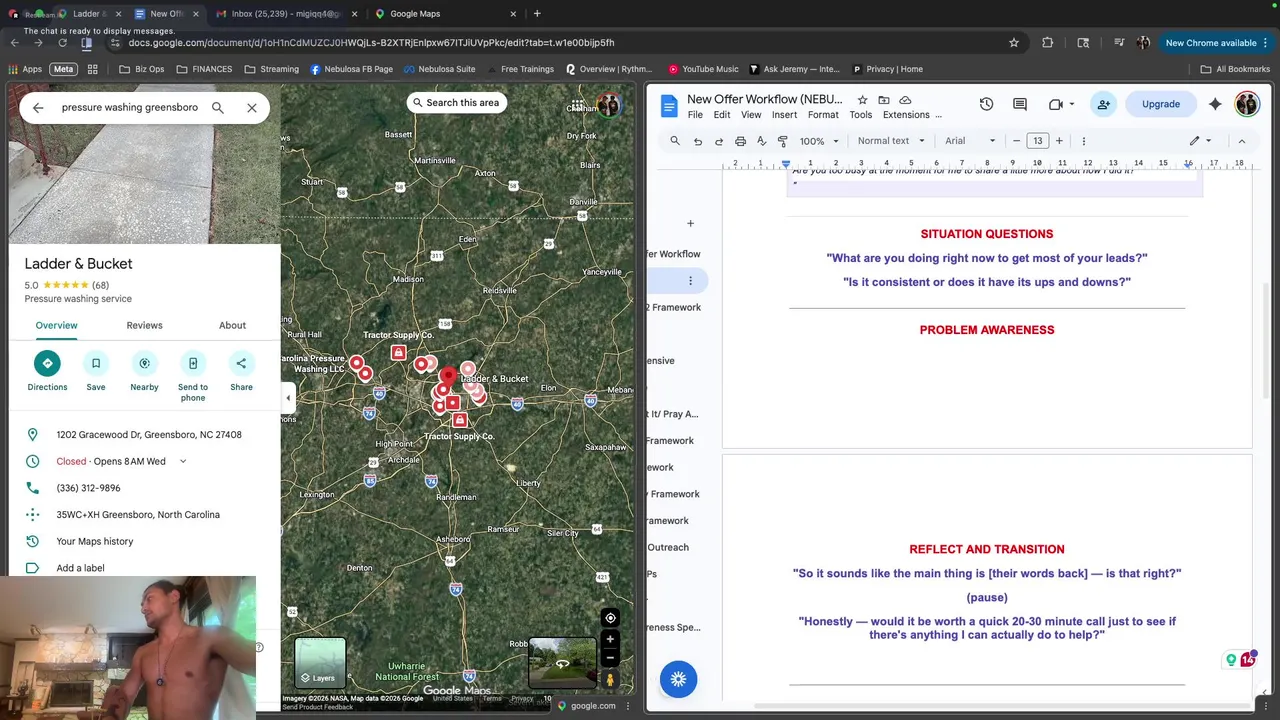The height and width of the screenshot is (720, 1280).
Task: Zoom out the map with the minus button
Action: click(610, 657)
